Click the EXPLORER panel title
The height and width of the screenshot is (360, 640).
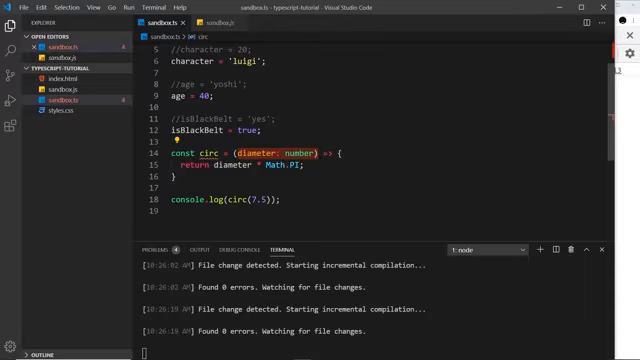click(43, 23)
